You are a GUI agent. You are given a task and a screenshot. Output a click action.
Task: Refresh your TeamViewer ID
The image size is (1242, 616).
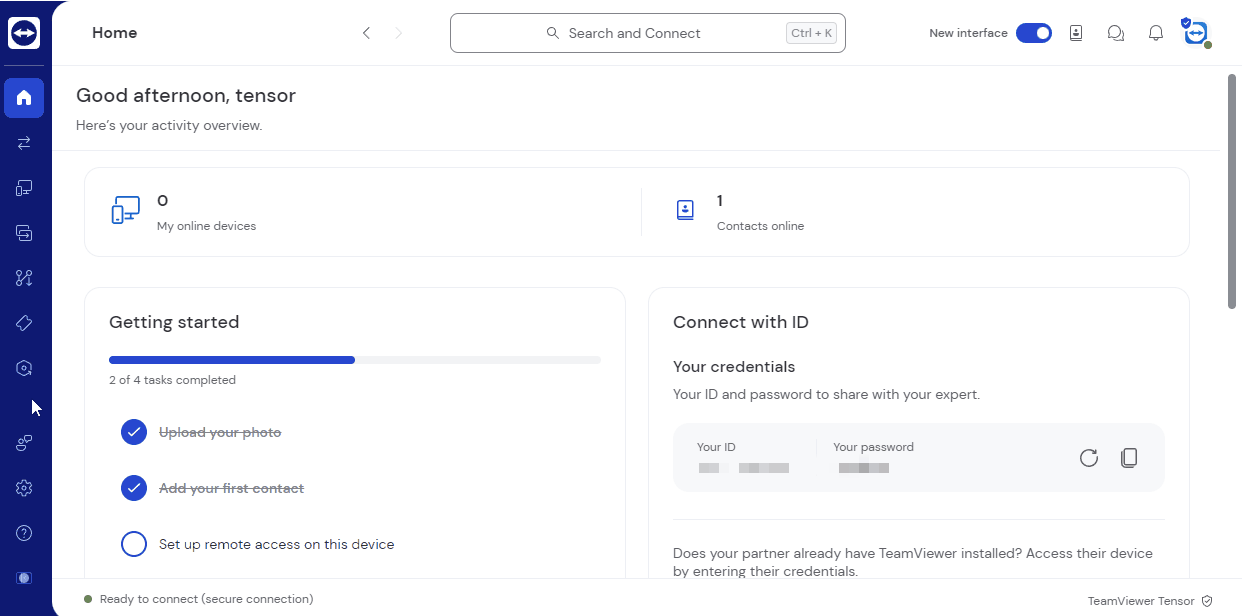(x=1089, y=457)
